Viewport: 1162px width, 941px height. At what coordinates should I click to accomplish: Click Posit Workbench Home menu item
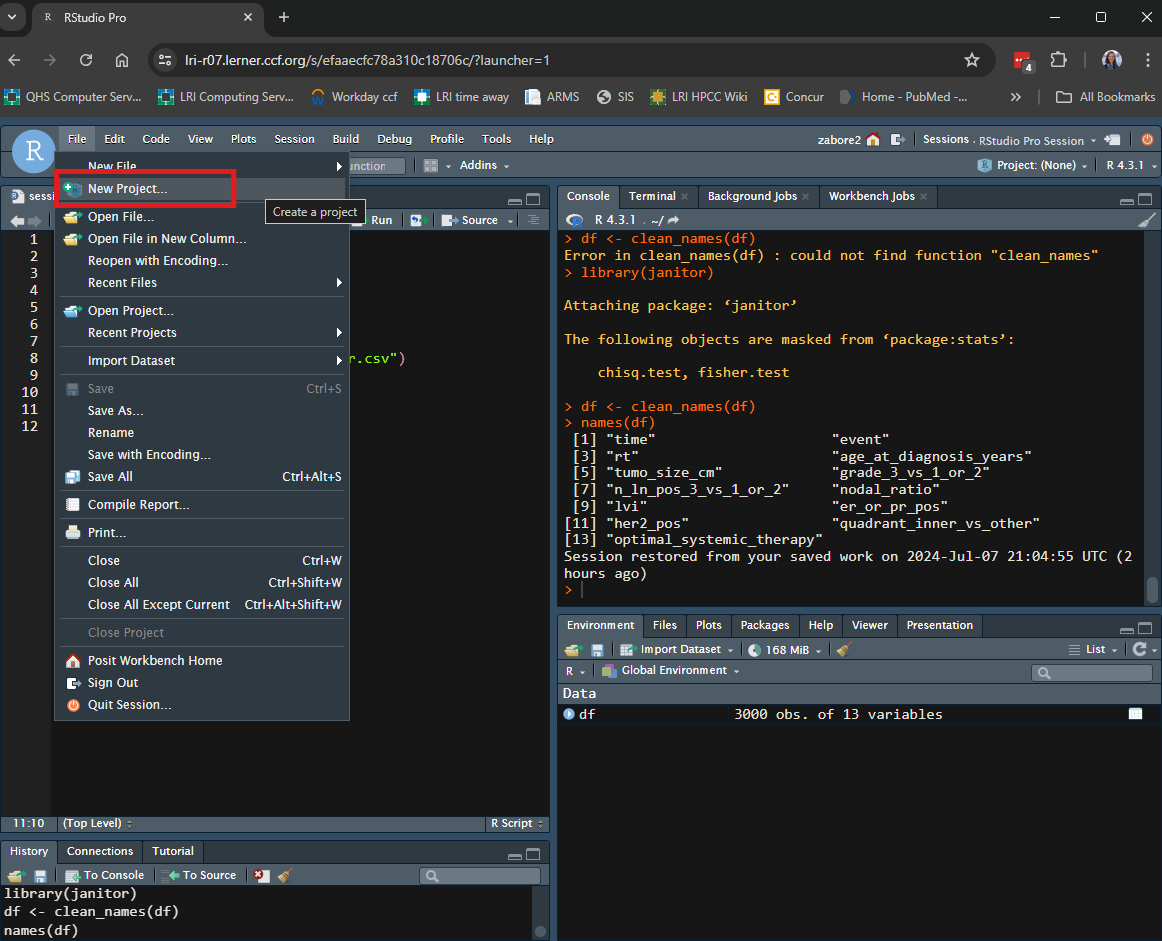point(202,660)
